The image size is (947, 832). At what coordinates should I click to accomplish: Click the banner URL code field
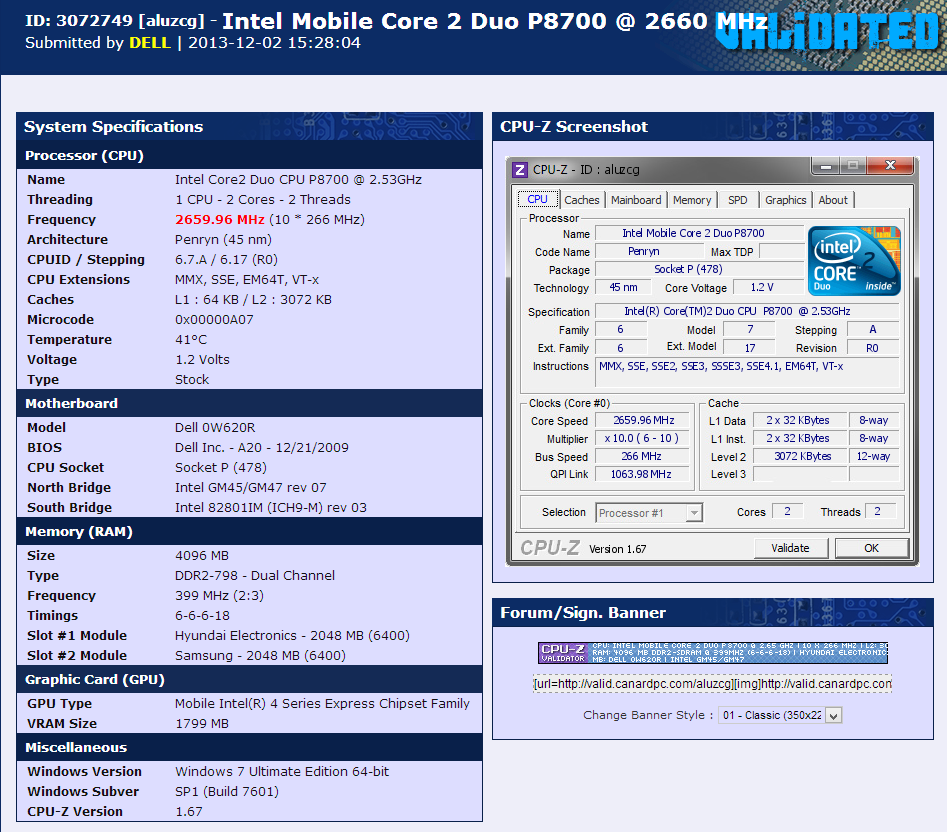[x=713, y=683]
